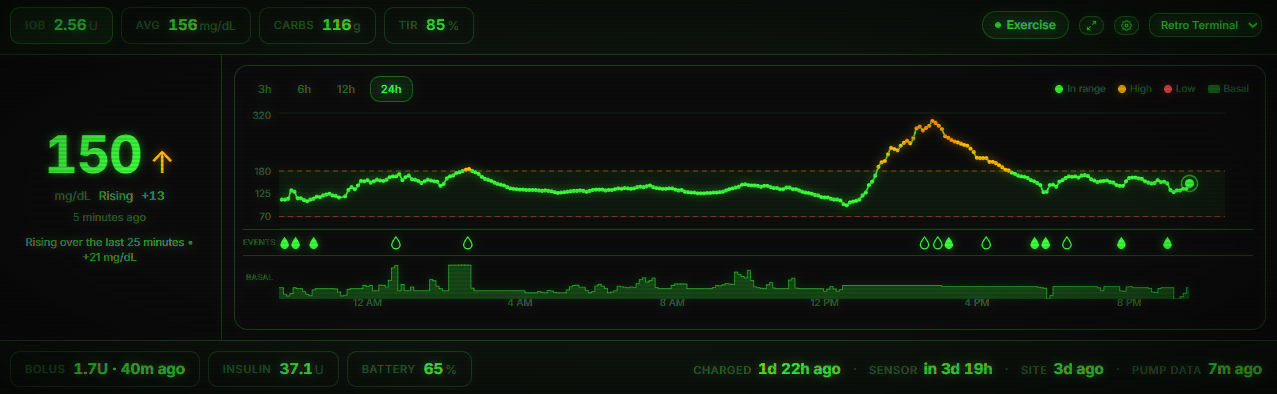Click the CARBS 116 g stat
The height and width of the screenshot is (394, 1277).
click(317, 25)
